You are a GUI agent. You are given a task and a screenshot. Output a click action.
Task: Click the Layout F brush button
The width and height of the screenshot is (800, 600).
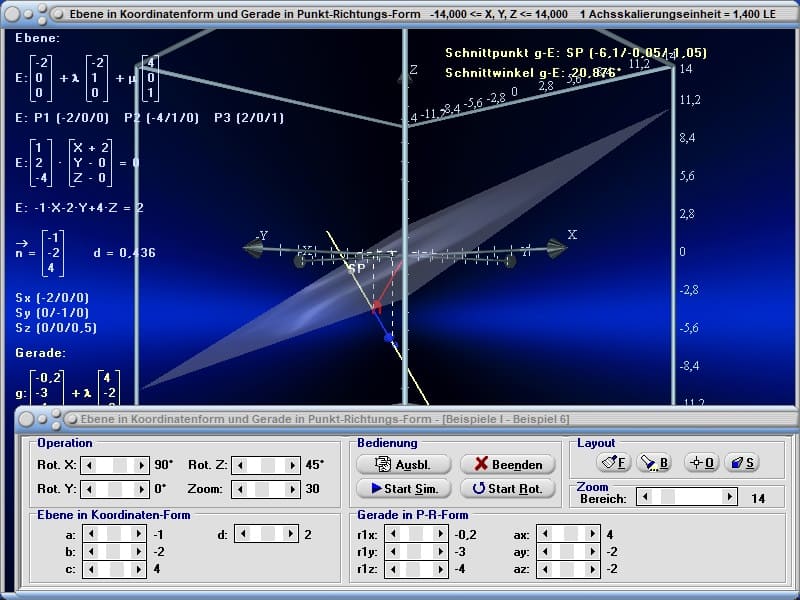614,463
